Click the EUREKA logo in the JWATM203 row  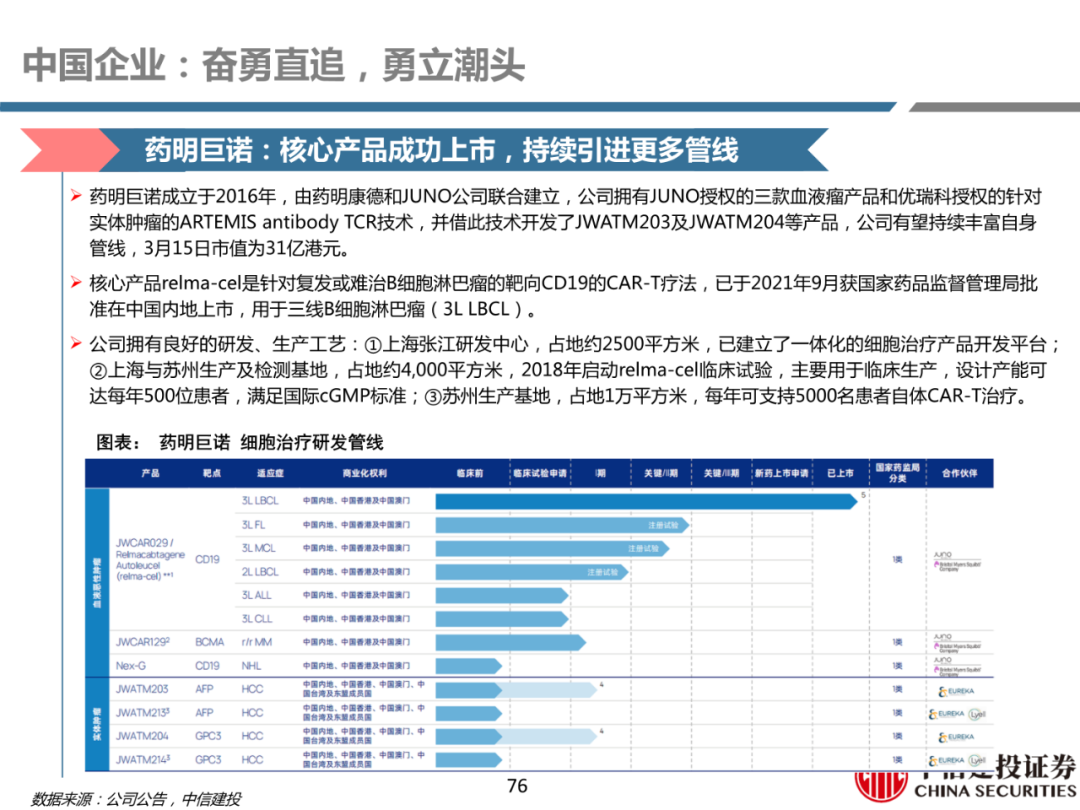(x=957, y=691)
